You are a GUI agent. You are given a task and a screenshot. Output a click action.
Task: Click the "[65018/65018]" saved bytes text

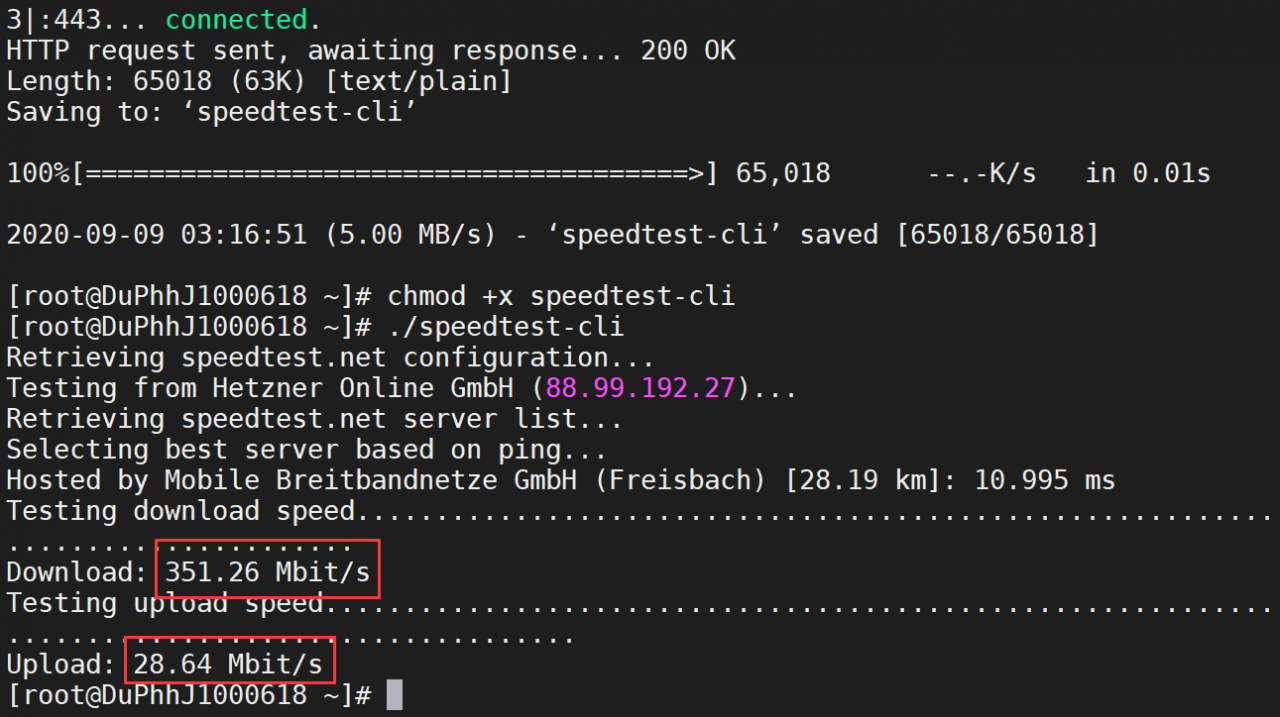997,235
